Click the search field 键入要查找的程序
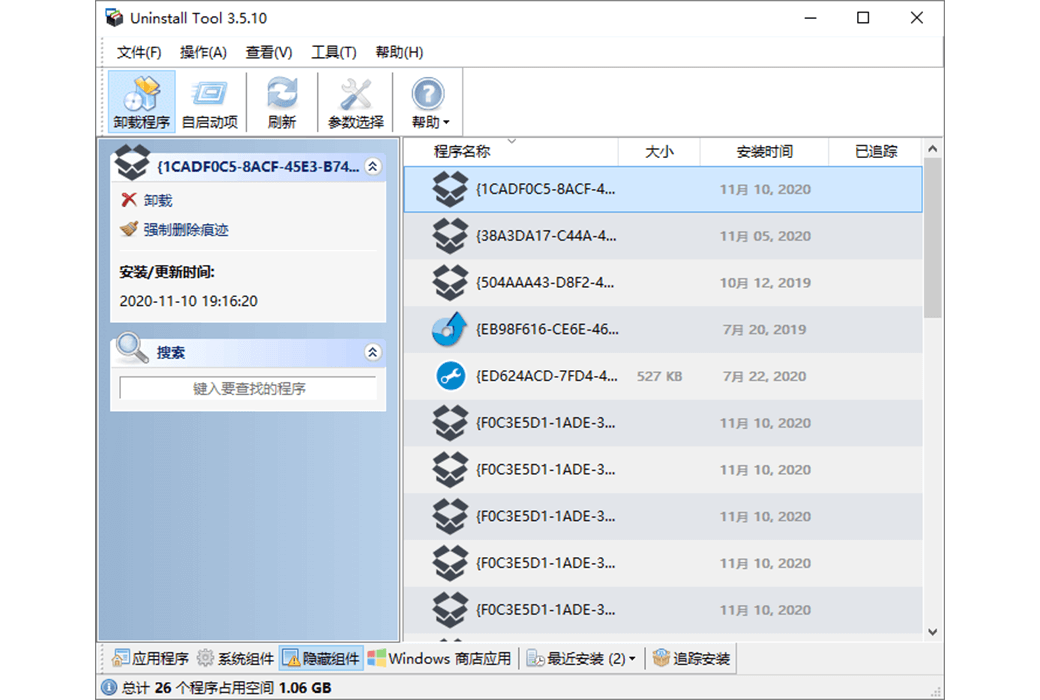 point(248,389)
